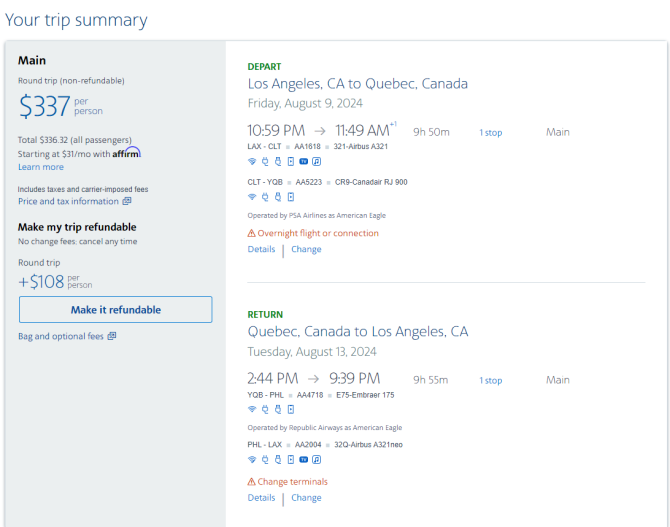Click live TV icon for AA2004
Screen dimensions: 670x527
coord(303,459)
